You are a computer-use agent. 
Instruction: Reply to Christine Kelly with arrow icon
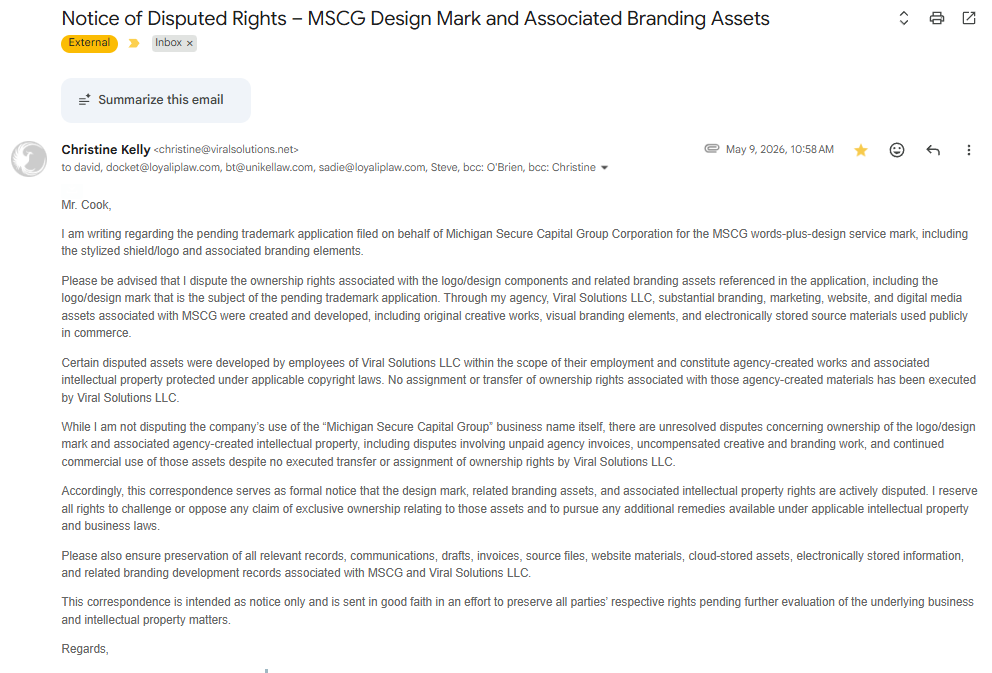(933, 150)
